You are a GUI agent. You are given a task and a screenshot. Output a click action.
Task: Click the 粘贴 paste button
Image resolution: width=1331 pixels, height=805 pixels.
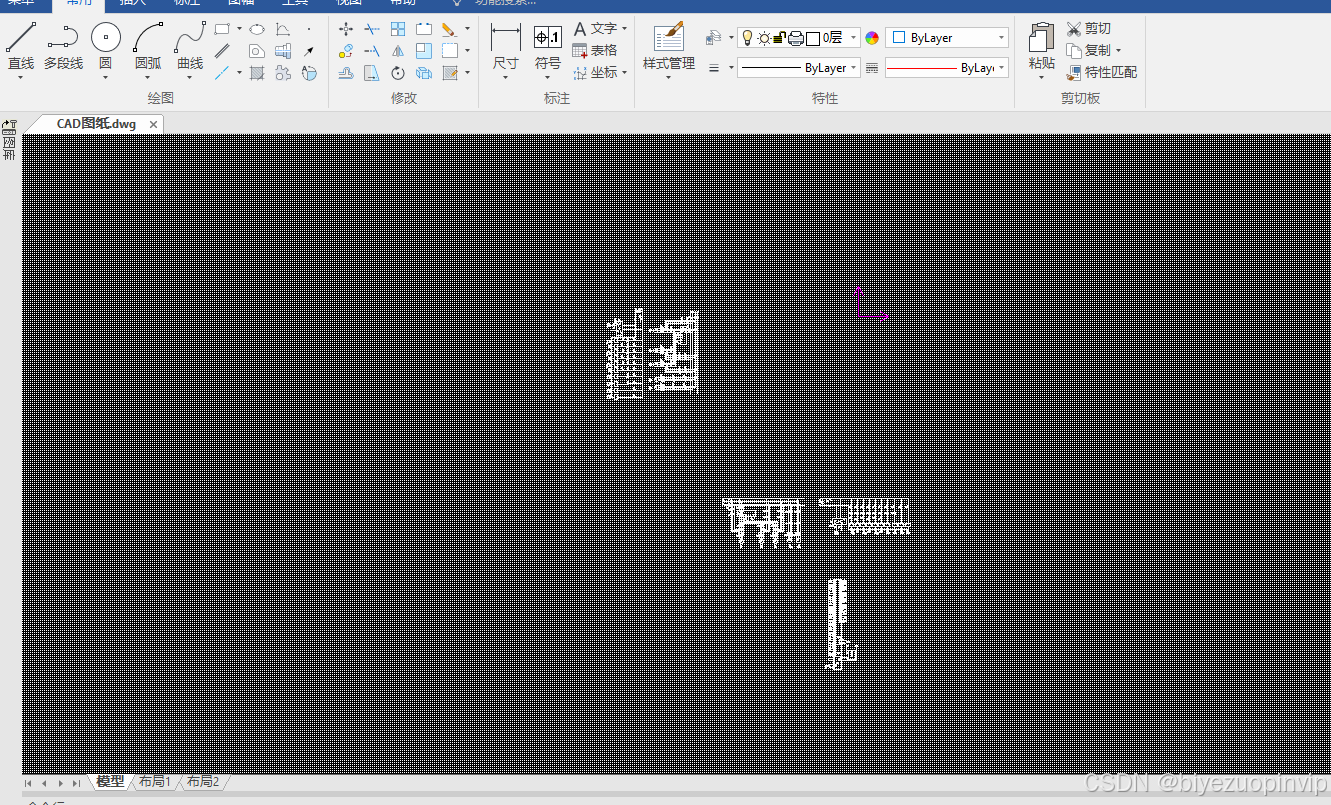pyautogui.click(x=1041, y=45)
